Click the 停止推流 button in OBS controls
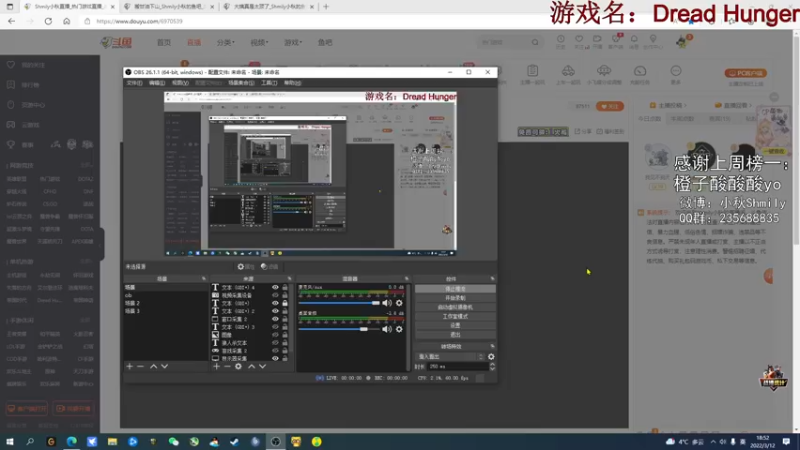Image resolution: width=800 pixels, height=450 pixels. tap(455, 289)
